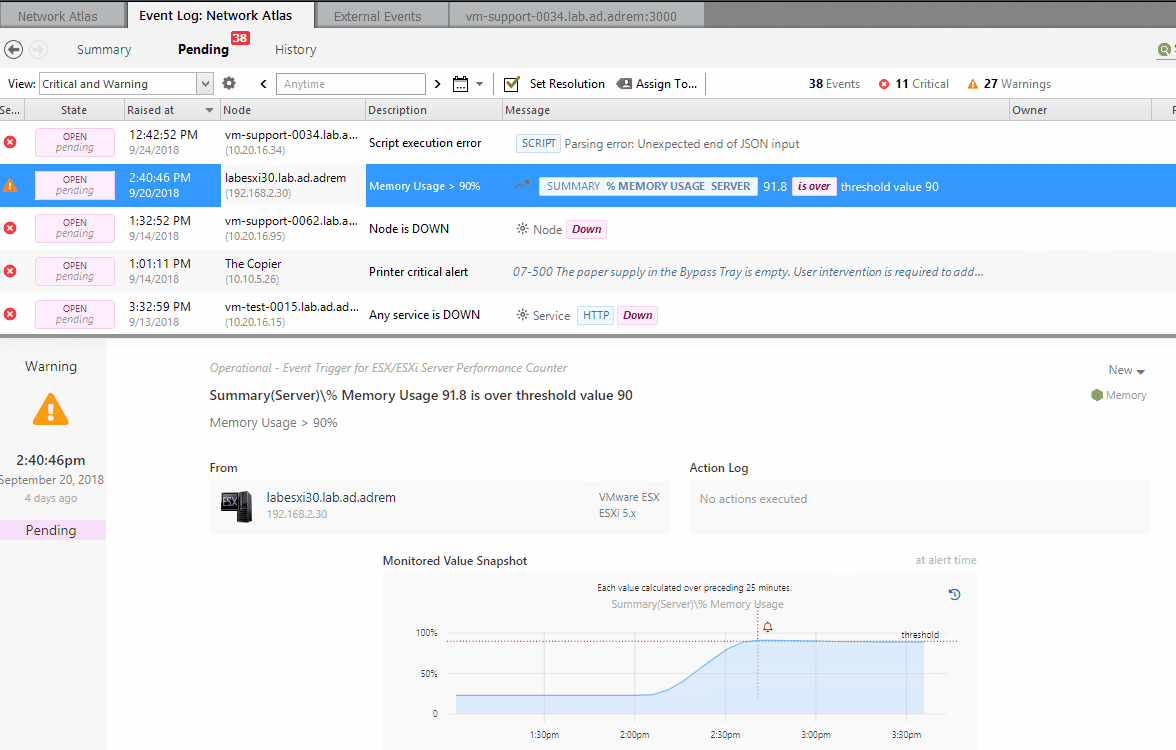This screenshot has width=1176, height=750.
Task: Open the calendar date picker icon
Action: coord(460,84)
